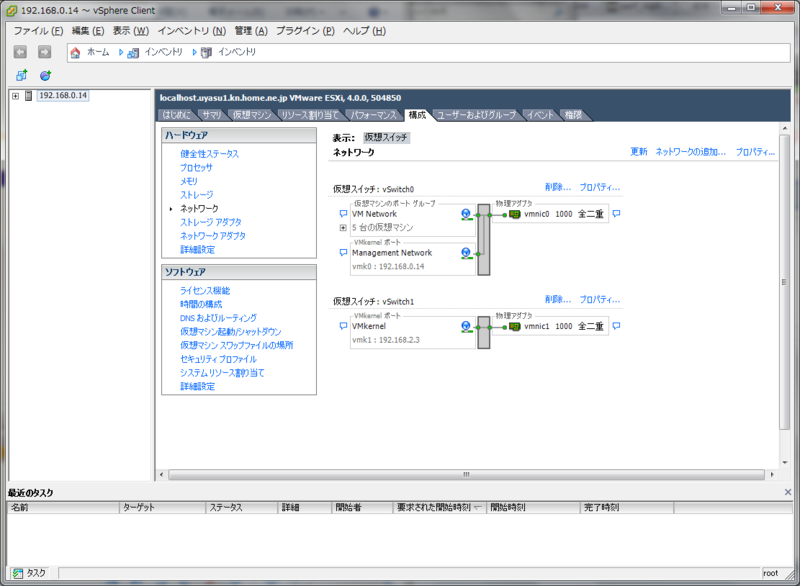Click the Management Network globe icon

[466, 253]
